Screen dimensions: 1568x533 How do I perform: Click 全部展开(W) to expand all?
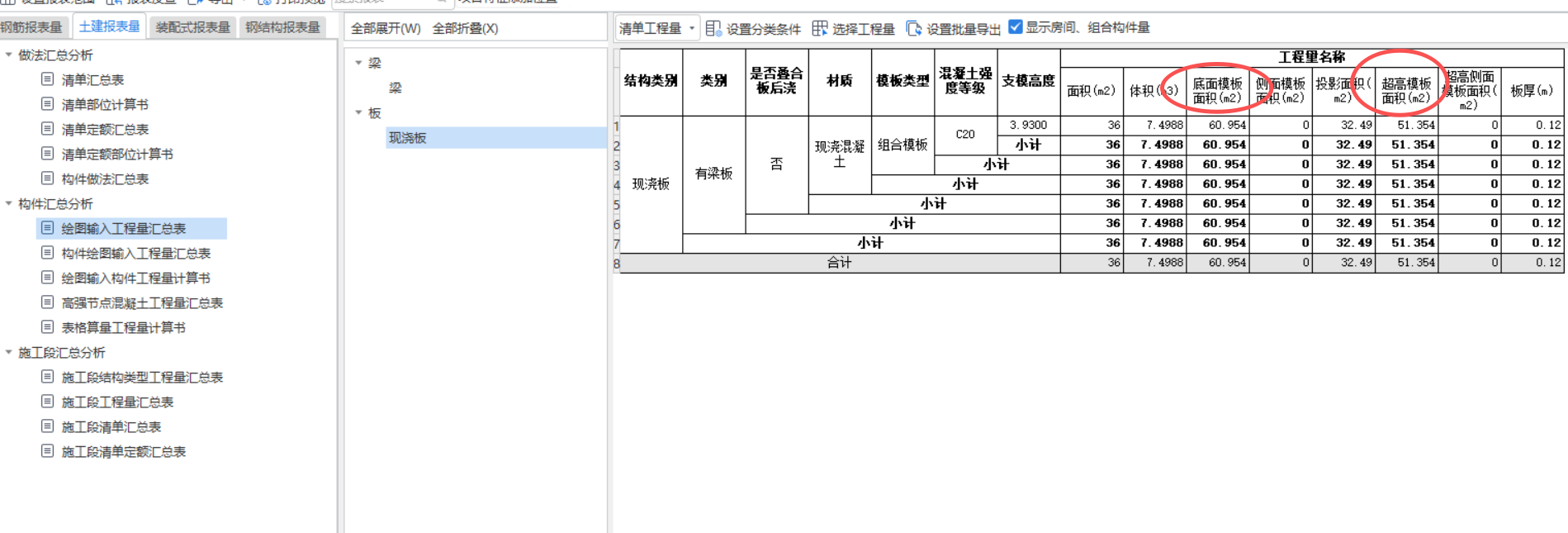tap(386, 28)
